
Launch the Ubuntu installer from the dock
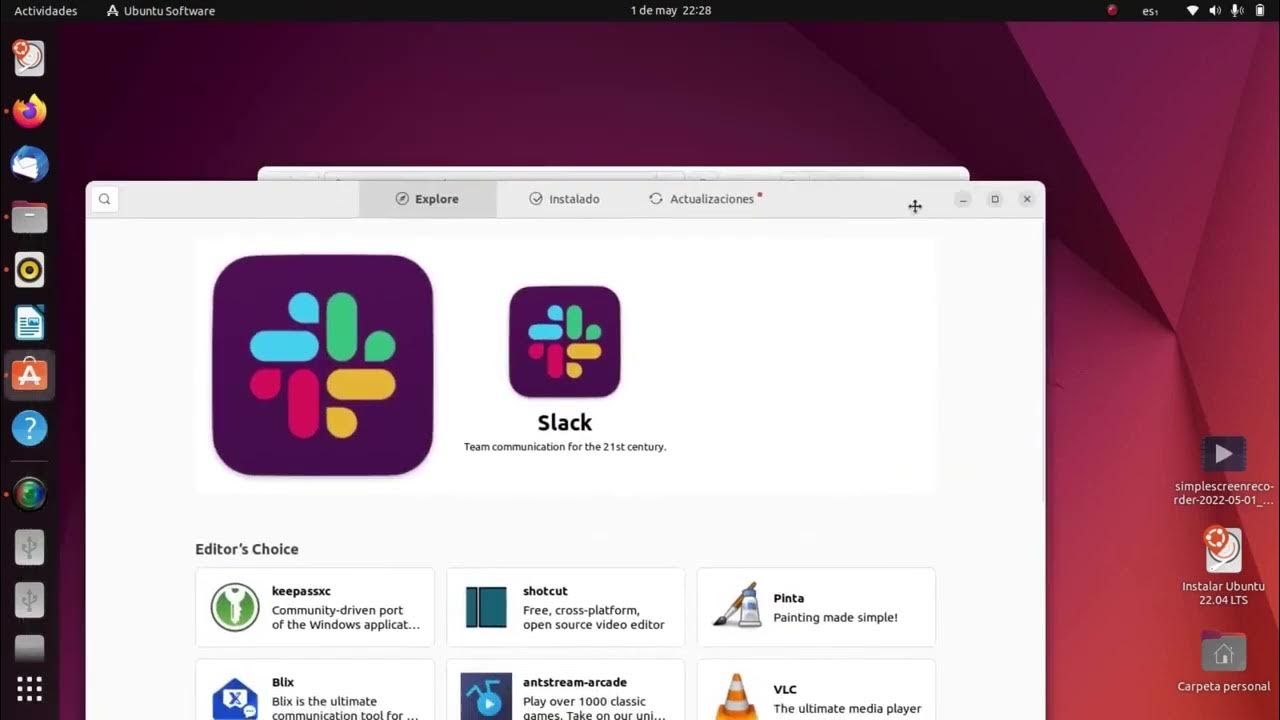click(29, 58)
